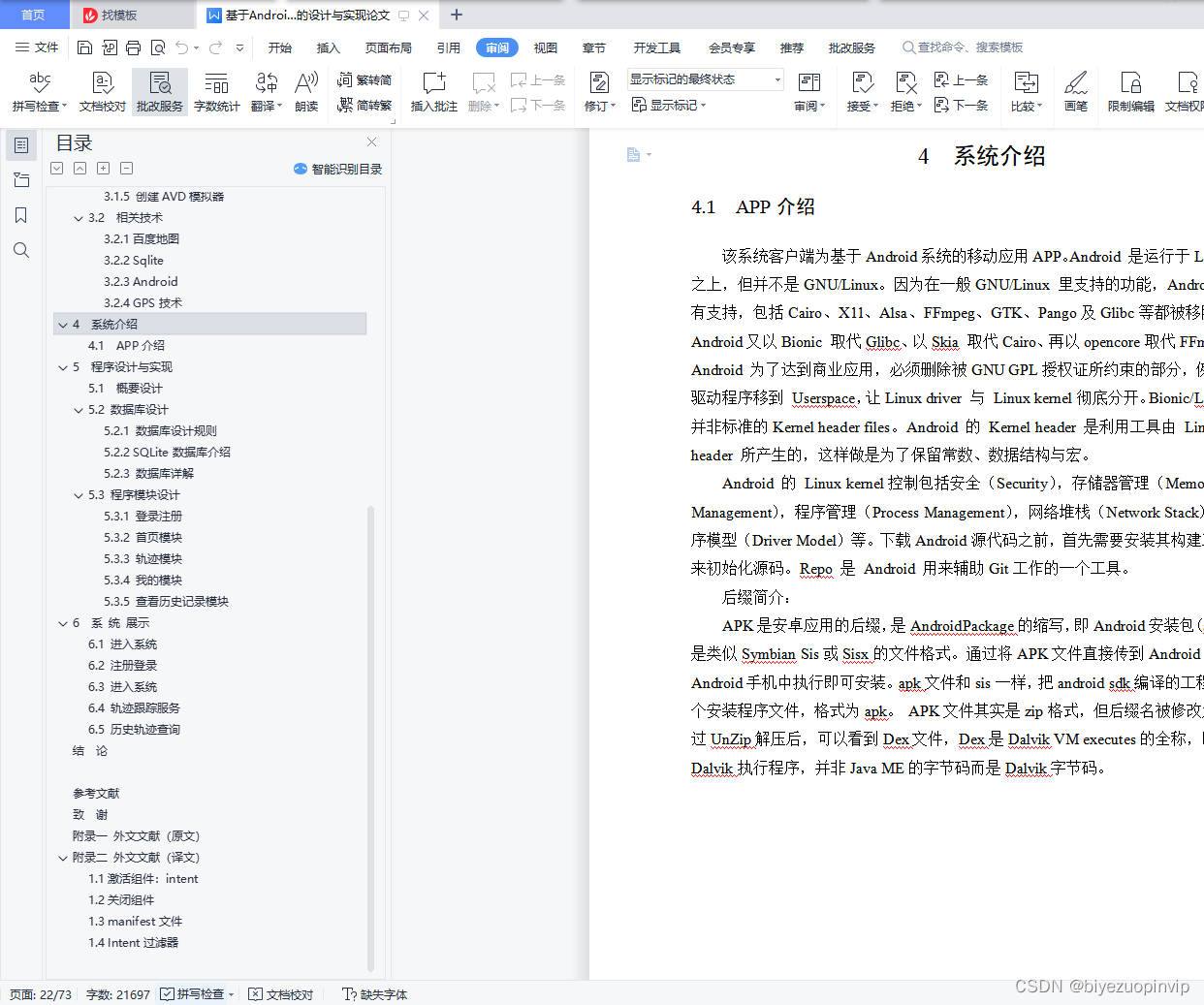Run 文档校对 document proofreading
Image resolution: width=1204 pixels, height=1005 pixels.
tap(101, 91)
